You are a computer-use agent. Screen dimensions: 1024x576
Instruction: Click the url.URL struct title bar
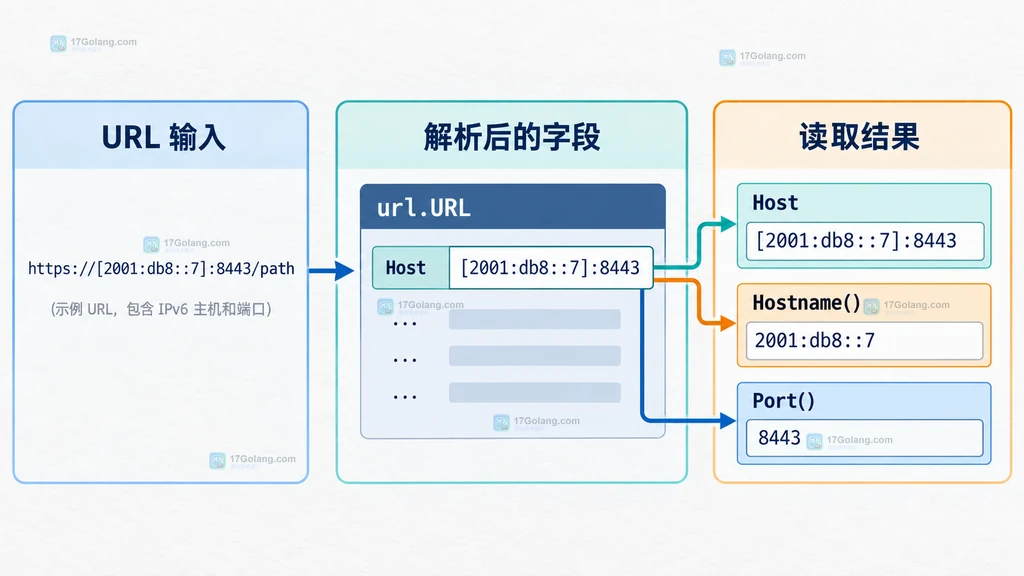(513, 207)
